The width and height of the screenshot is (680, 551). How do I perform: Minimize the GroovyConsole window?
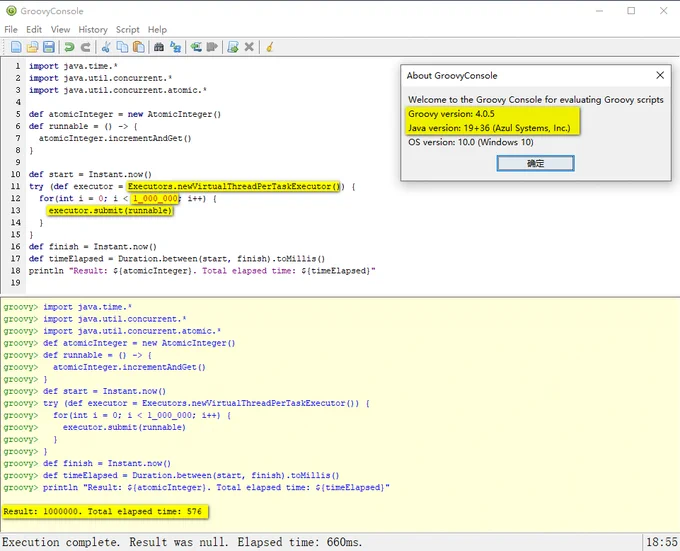599,11
